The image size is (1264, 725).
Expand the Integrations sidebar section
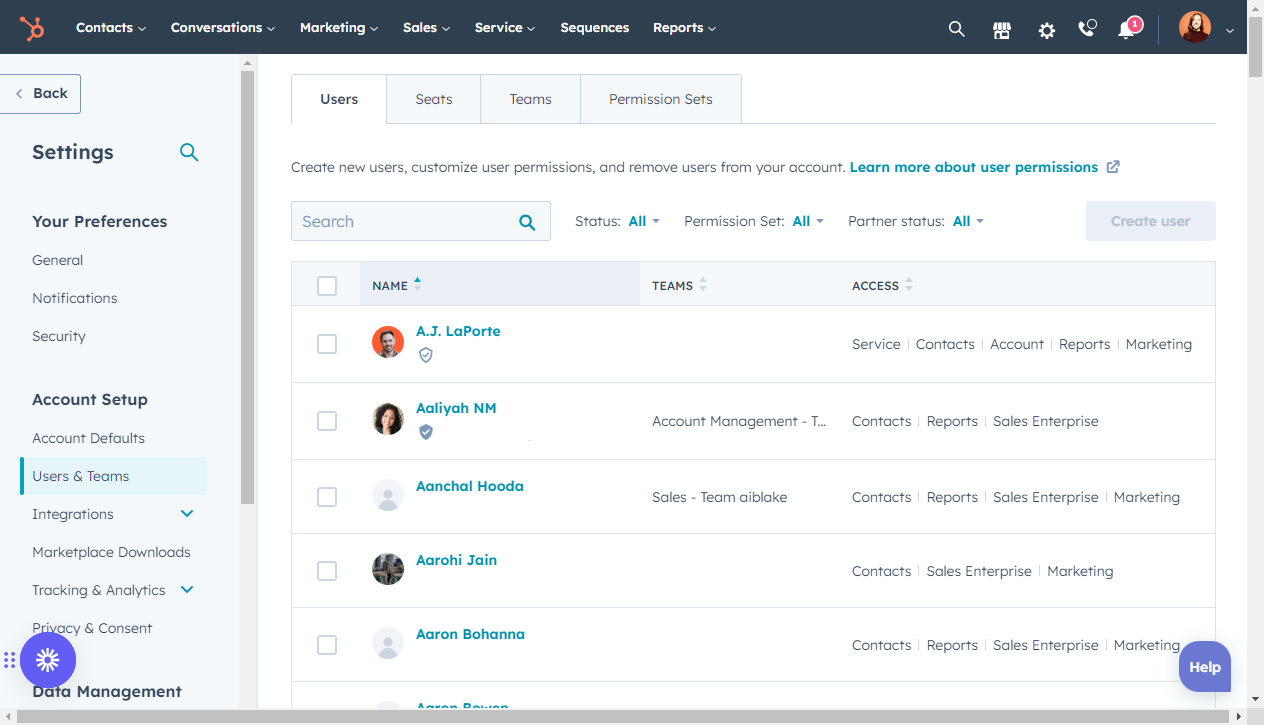187,514
